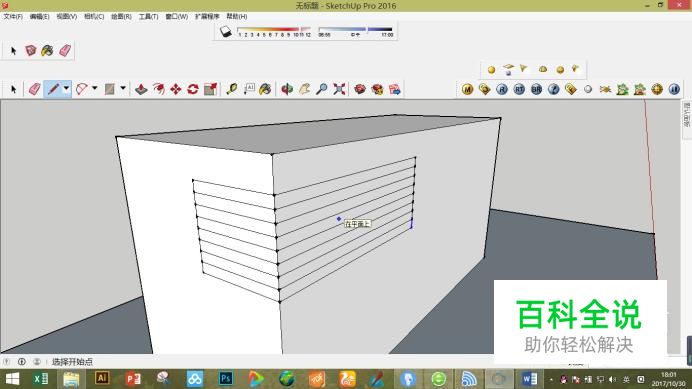Expand the Arc tool dropdown arrow

tap(94, 89)
